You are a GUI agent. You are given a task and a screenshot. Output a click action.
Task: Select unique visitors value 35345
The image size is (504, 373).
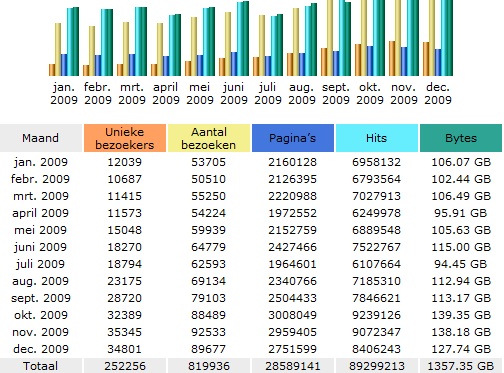click(125, 332)
